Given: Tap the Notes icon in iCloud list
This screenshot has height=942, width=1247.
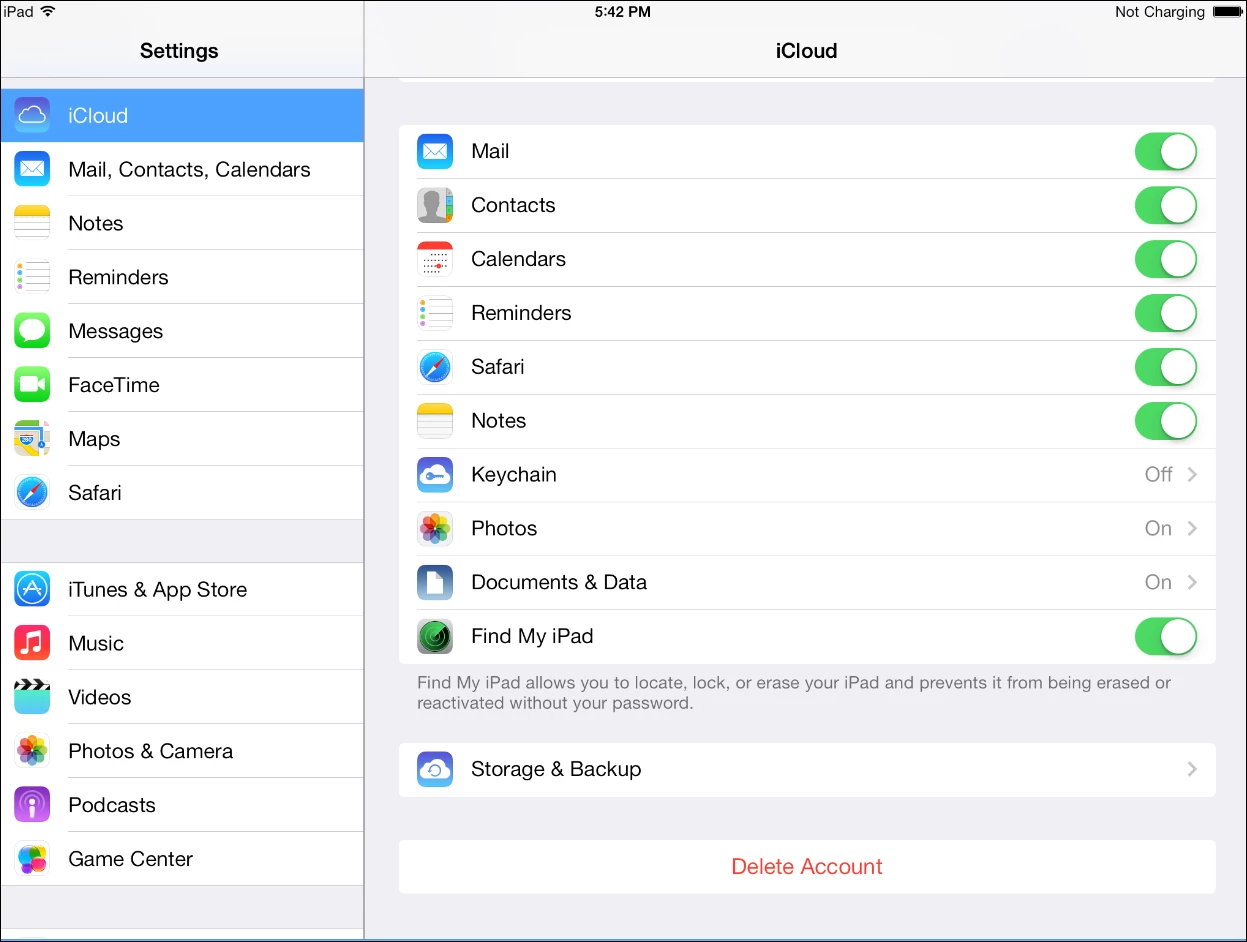Looking at the screenshot, I should click(435, 422).
